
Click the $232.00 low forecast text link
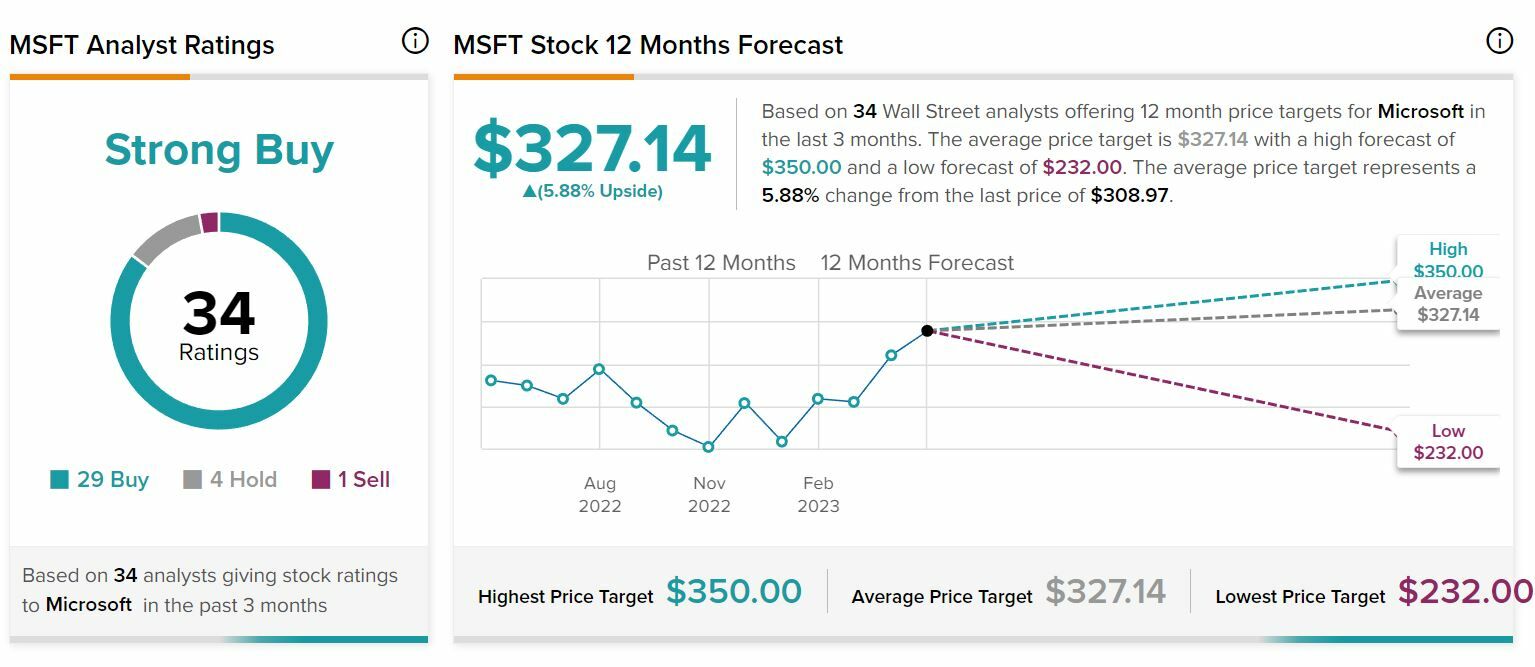coord(1082,167)
